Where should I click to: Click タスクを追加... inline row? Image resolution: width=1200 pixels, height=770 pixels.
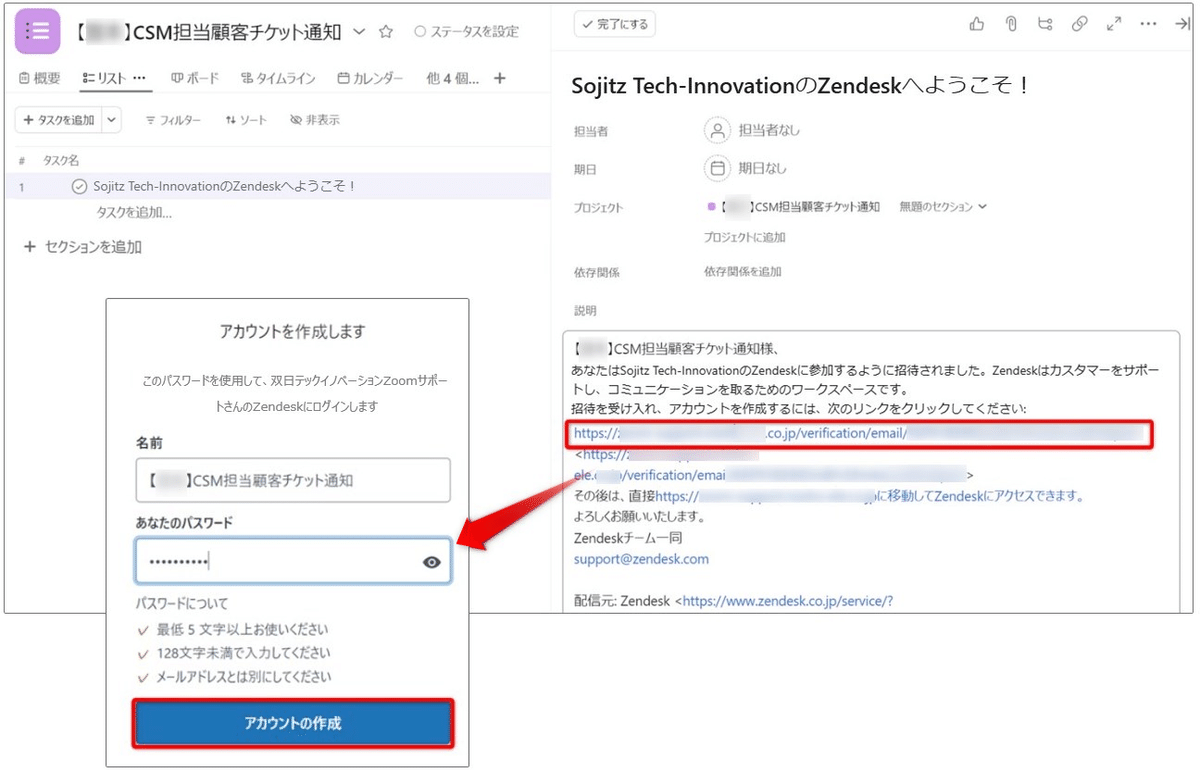click(134, 212)
